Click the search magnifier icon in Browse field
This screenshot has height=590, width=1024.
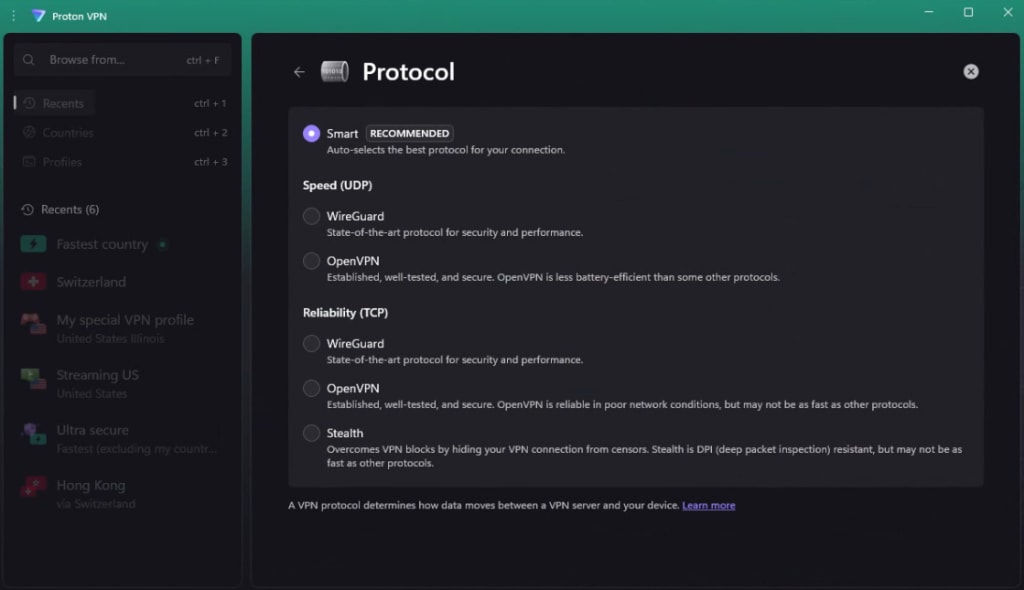(29, 60)
